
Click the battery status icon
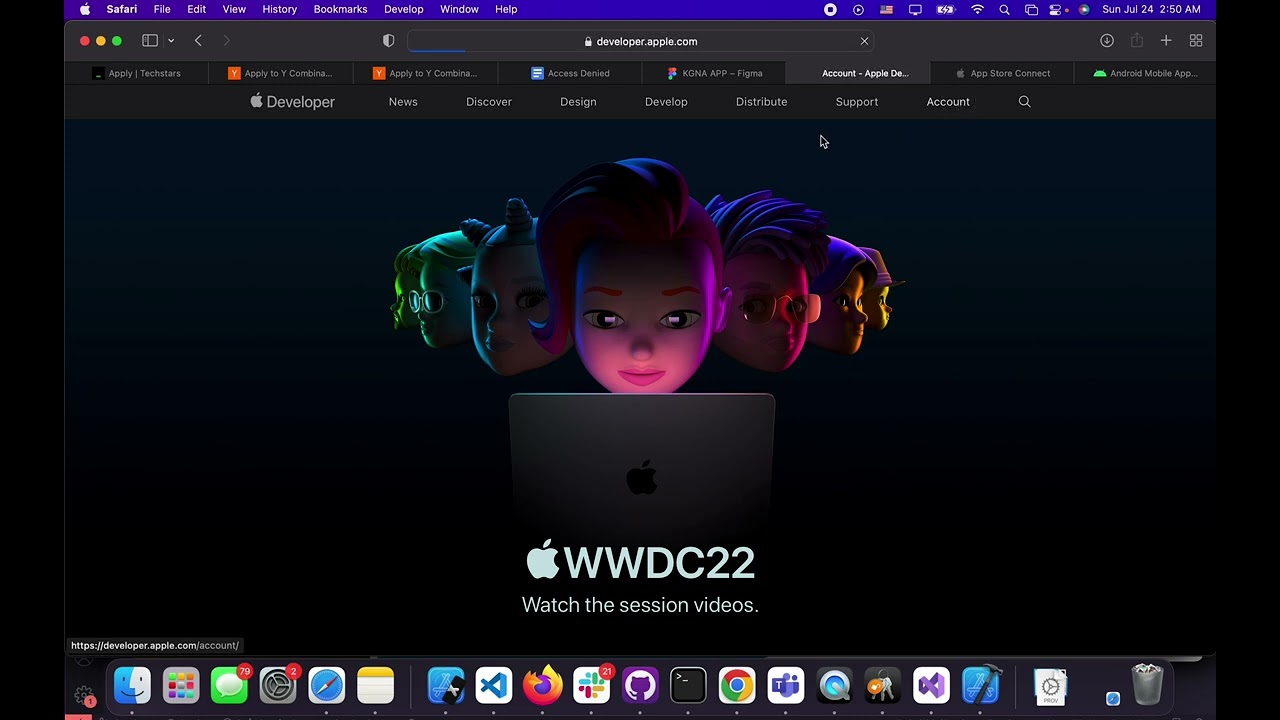click(x=945, y=9)
